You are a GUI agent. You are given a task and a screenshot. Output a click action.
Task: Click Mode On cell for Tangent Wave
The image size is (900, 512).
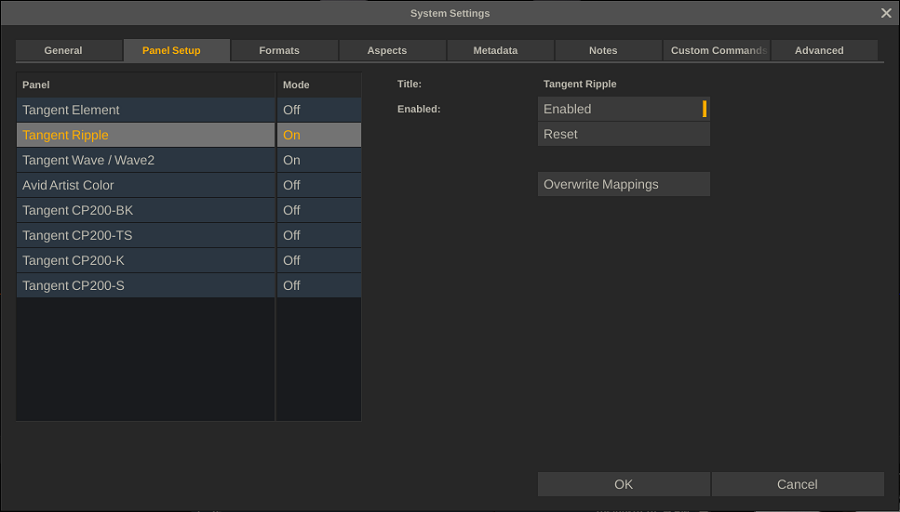point(319,160)
